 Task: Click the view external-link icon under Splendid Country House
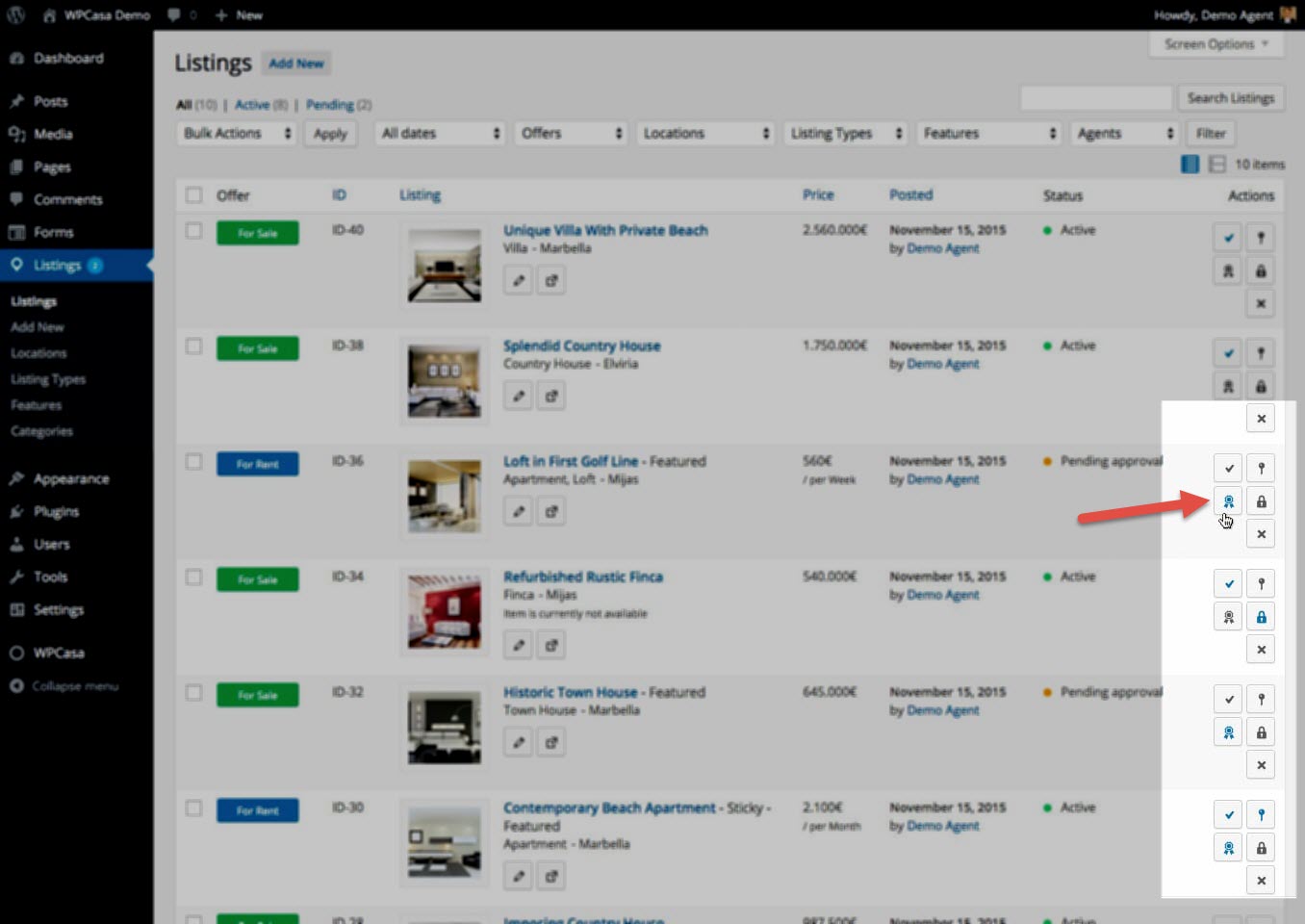point(550,396)
